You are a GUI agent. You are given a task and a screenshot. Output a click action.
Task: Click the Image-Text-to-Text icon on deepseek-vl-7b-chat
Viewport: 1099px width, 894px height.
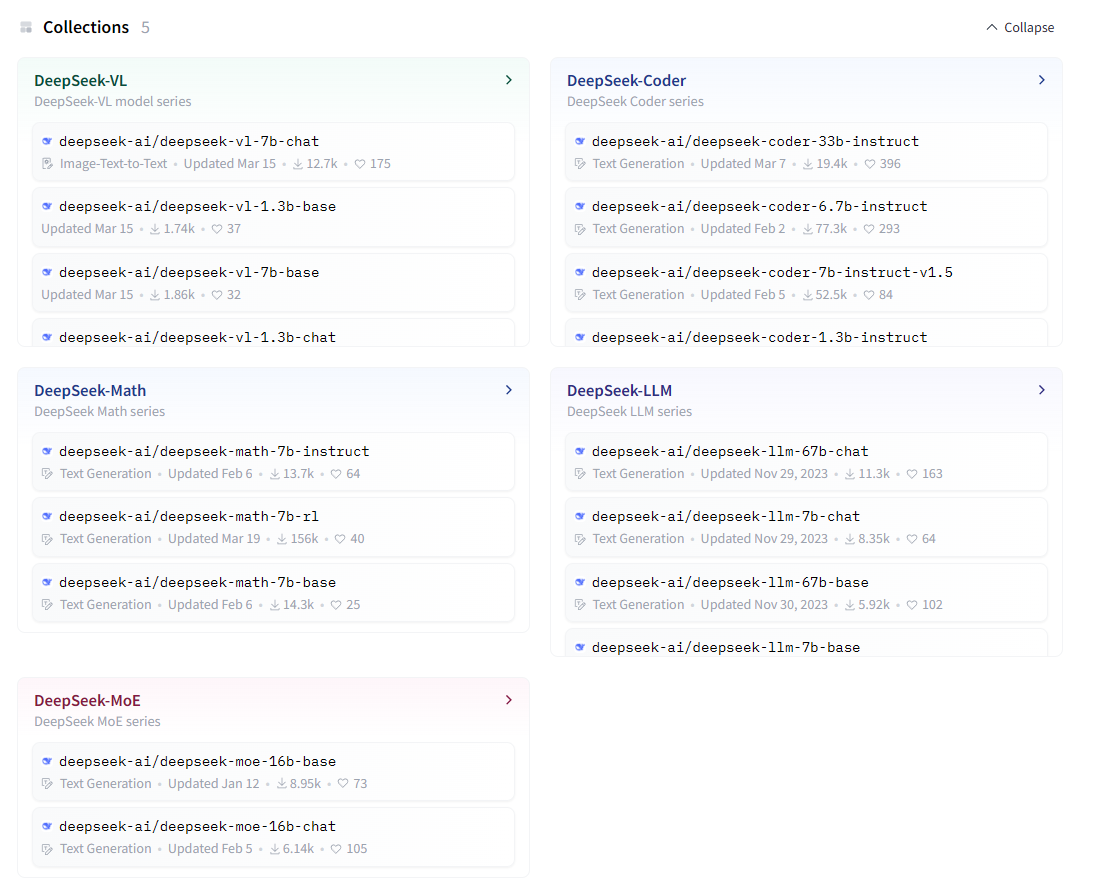tap(47, 164)
